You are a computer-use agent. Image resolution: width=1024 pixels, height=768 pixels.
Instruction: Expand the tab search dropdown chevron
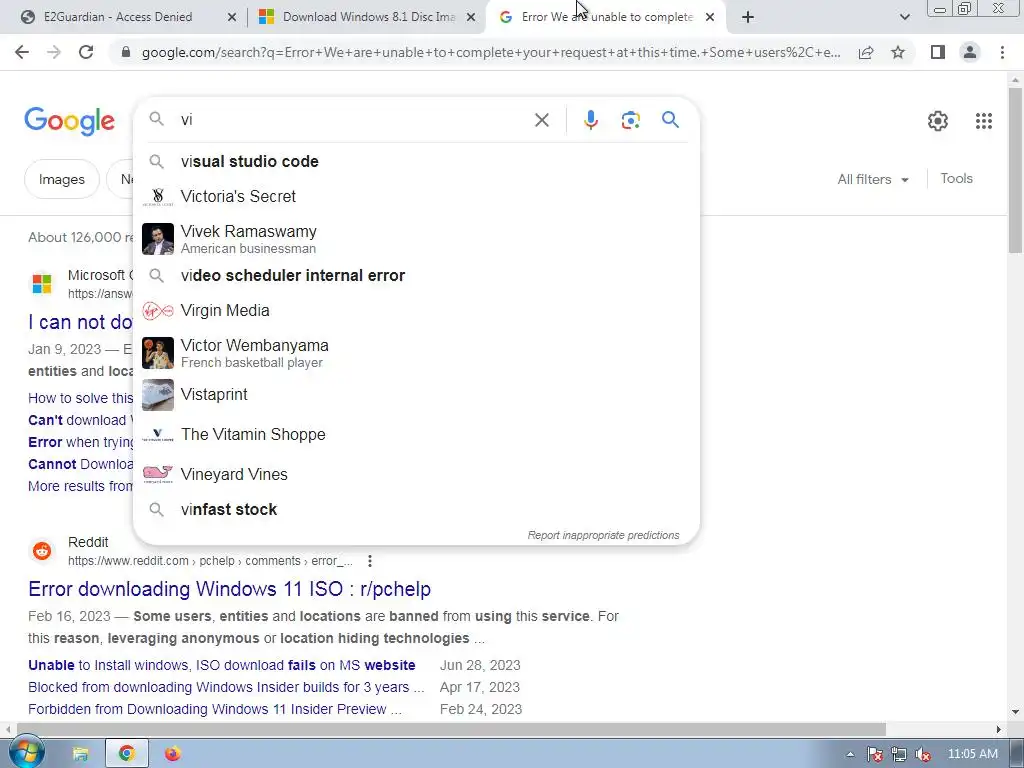click(904, 17)
